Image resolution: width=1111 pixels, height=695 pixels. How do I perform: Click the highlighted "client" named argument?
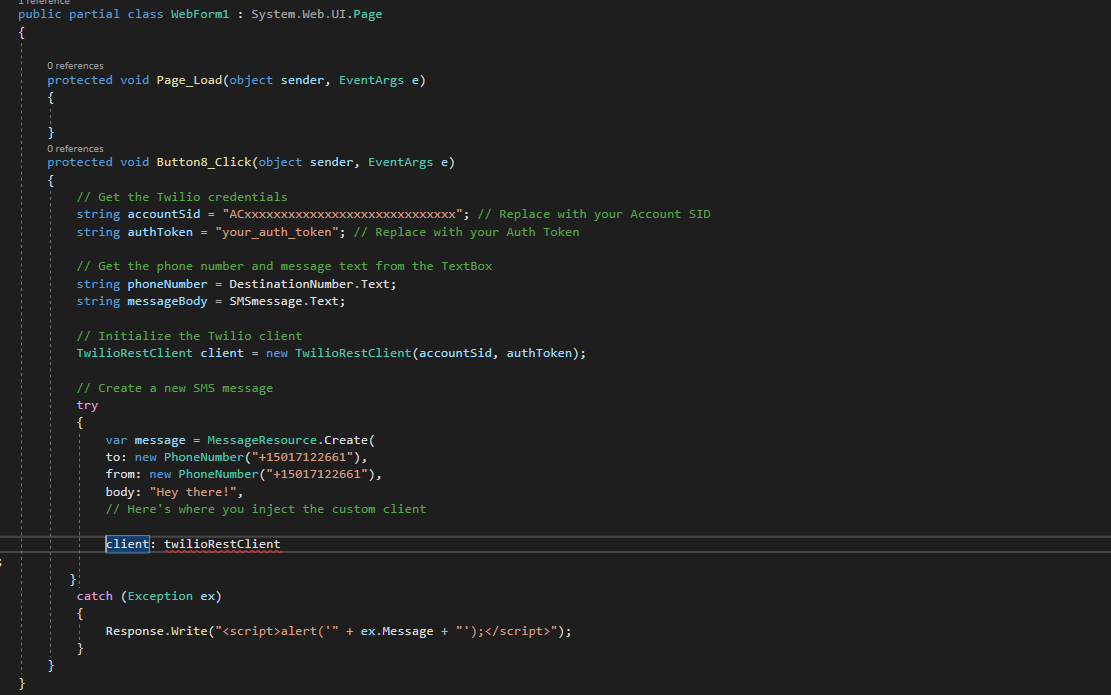pos(128,544)
